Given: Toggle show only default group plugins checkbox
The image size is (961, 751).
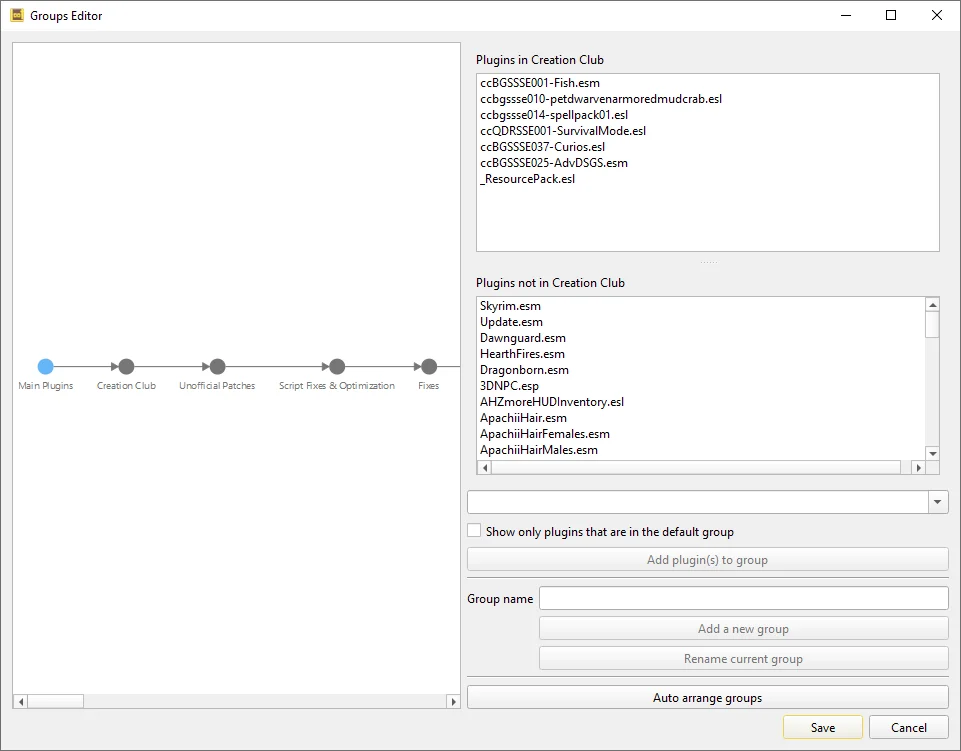Looking at the screenshot, I should pos(474,531).
